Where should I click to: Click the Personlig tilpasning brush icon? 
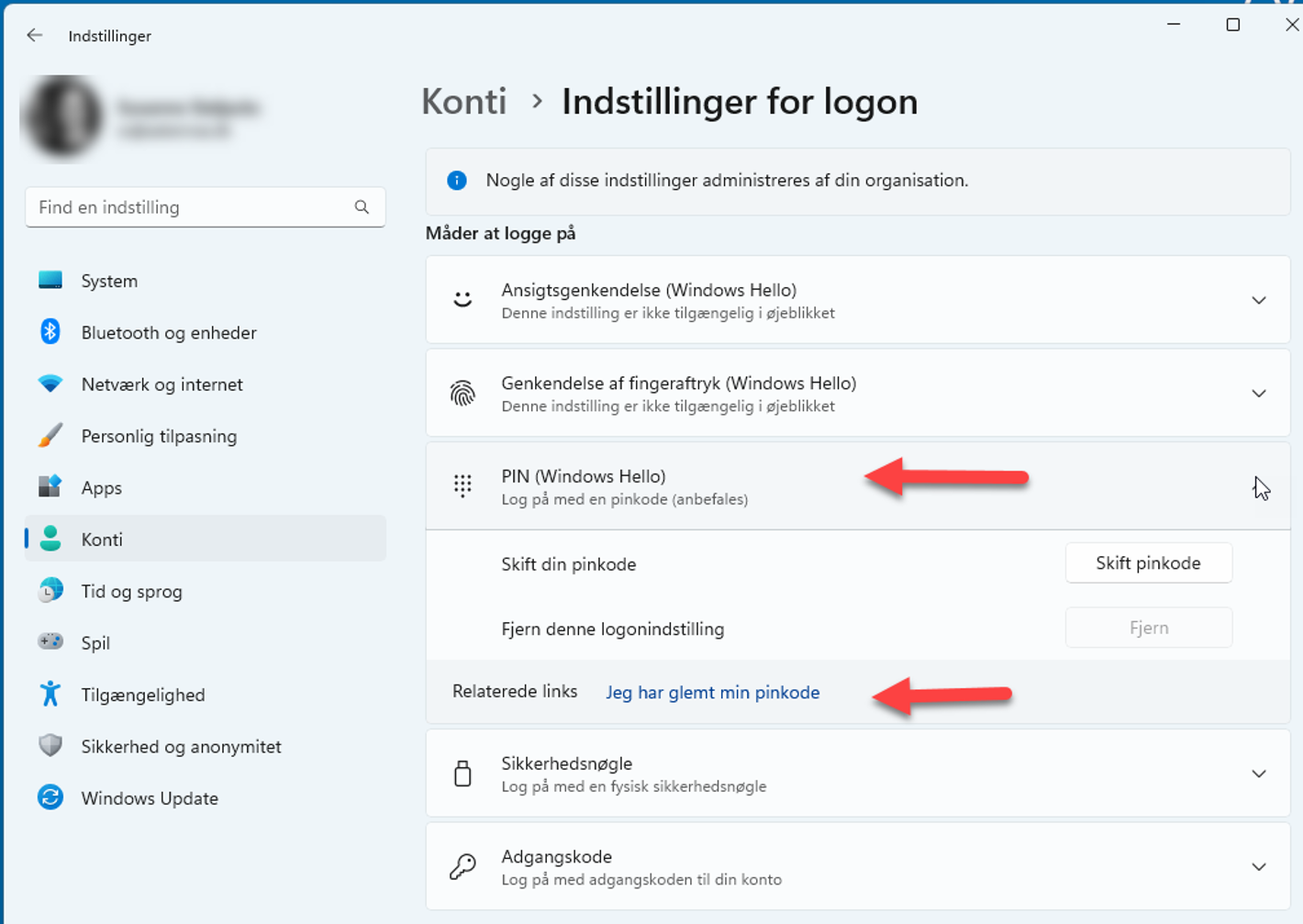coord(50,435)
